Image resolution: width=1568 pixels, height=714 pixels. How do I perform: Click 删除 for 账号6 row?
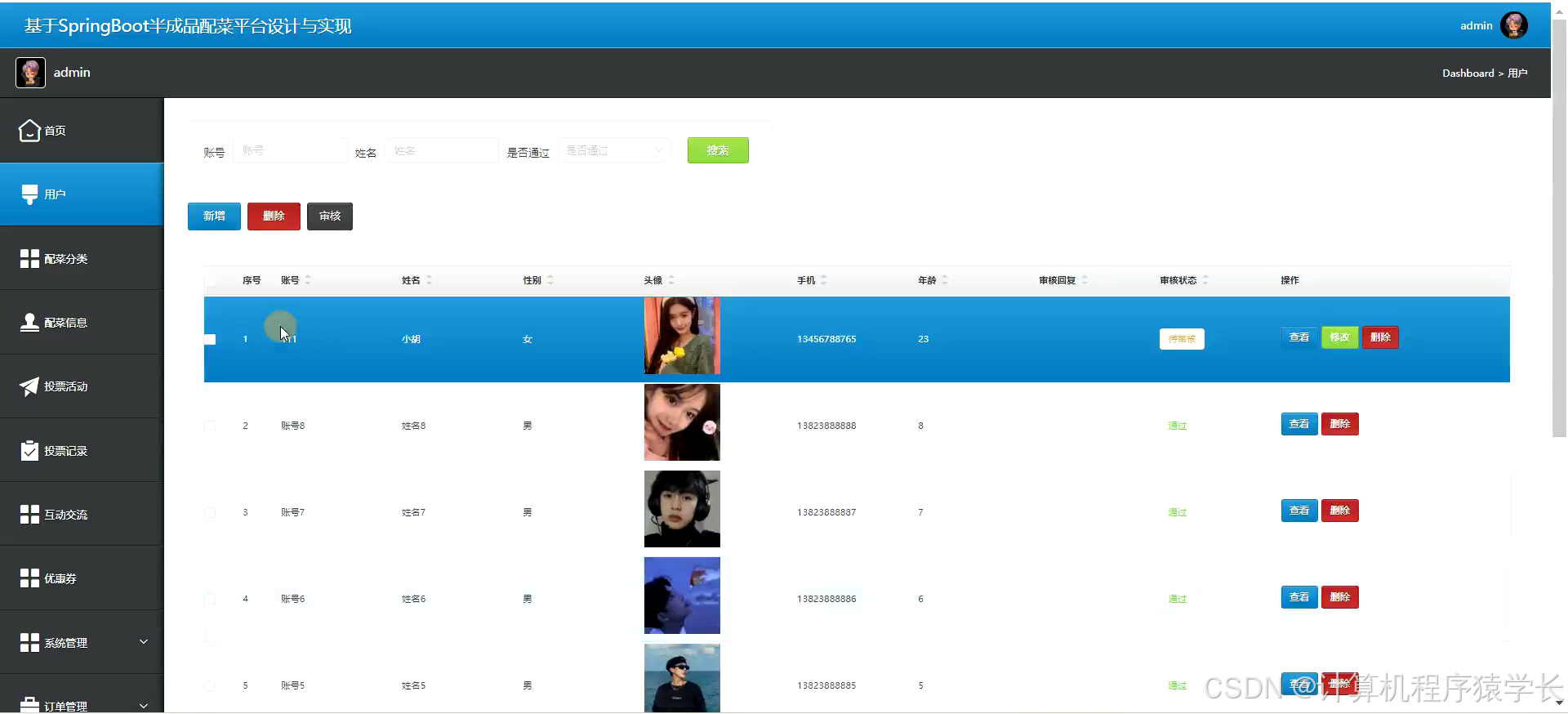tap(1340, 597)
